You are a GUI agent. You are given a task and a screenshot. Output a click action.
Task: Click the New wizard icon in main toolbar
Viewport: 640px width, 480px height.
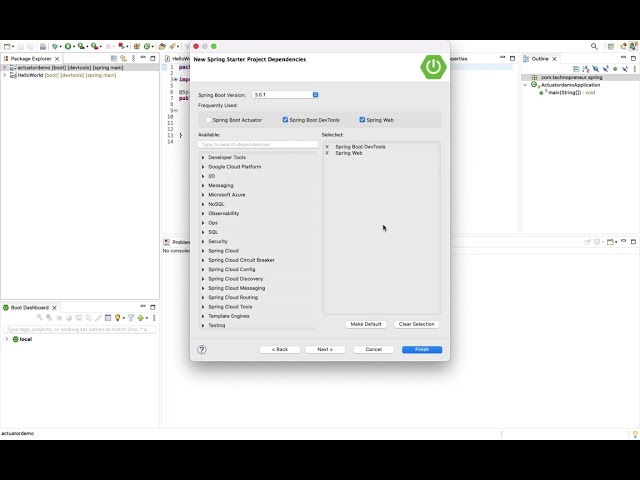pos(7,46)
